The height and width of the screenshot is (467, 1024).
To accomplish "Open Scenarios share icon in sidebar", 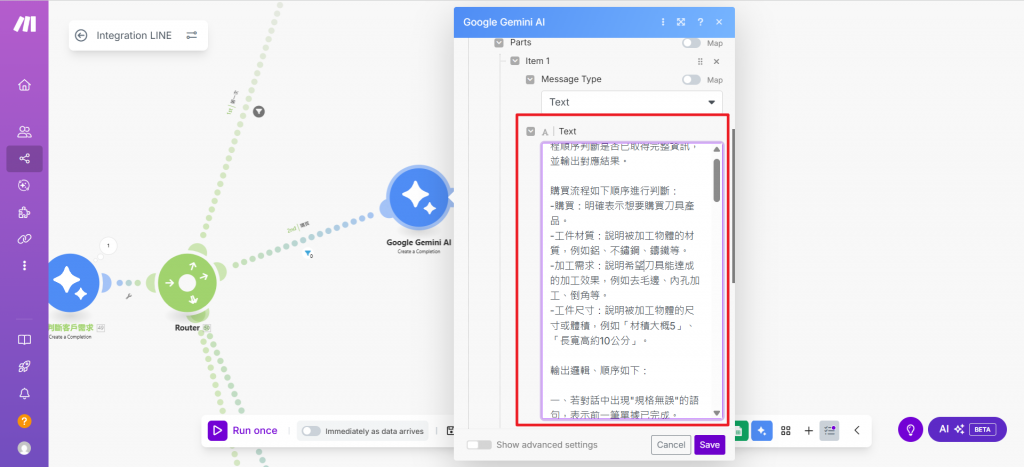I will coord(25,159).
